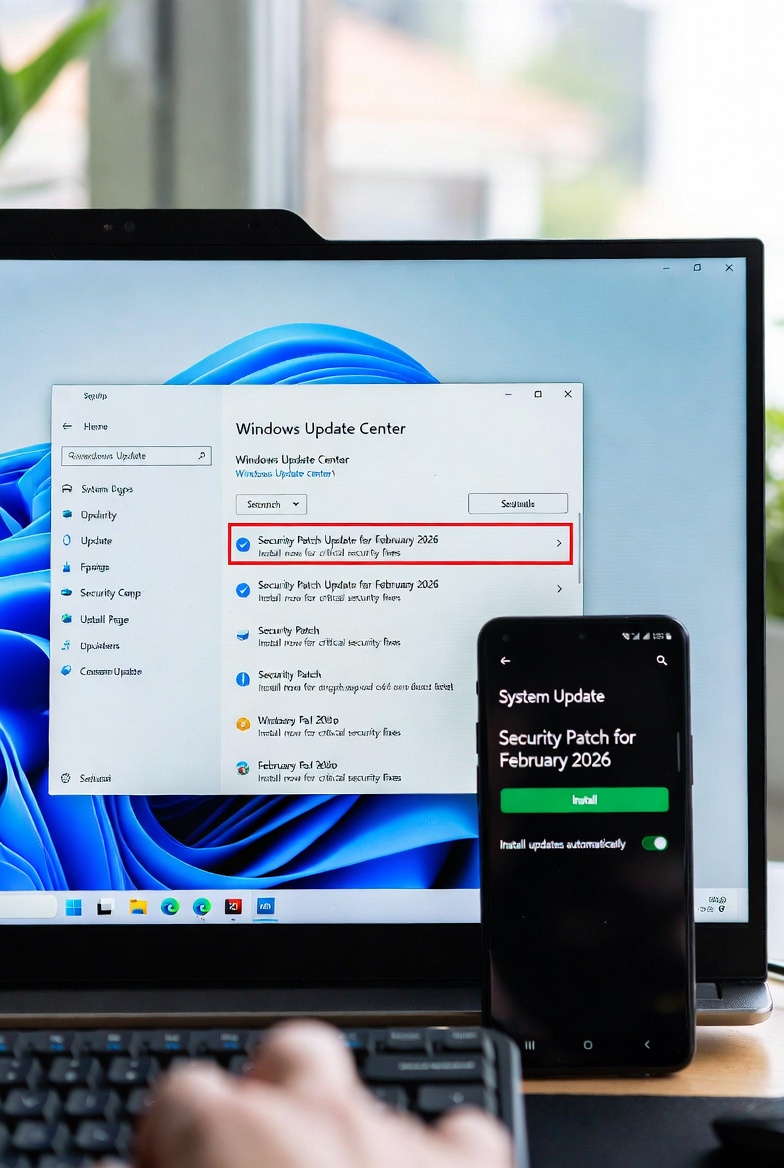Click the icon beside Upalsters in the sidebar
Viewport: 784px width, 1168px height.
[x=67, y=645]
